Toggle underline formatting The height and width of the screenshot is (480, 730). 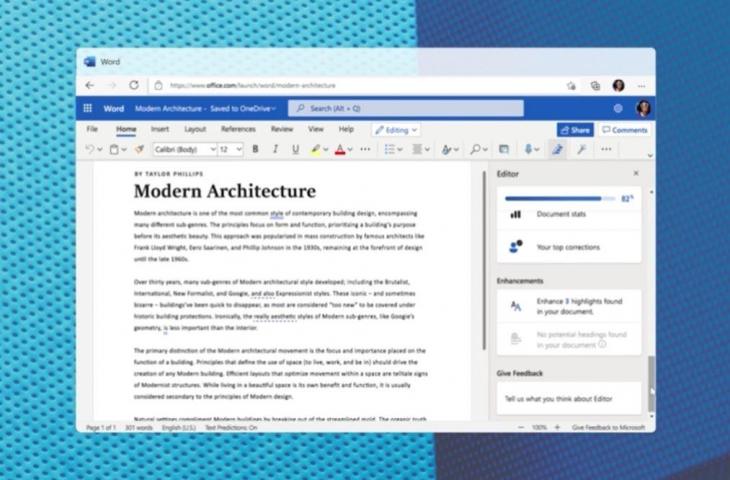coord(295,149)
